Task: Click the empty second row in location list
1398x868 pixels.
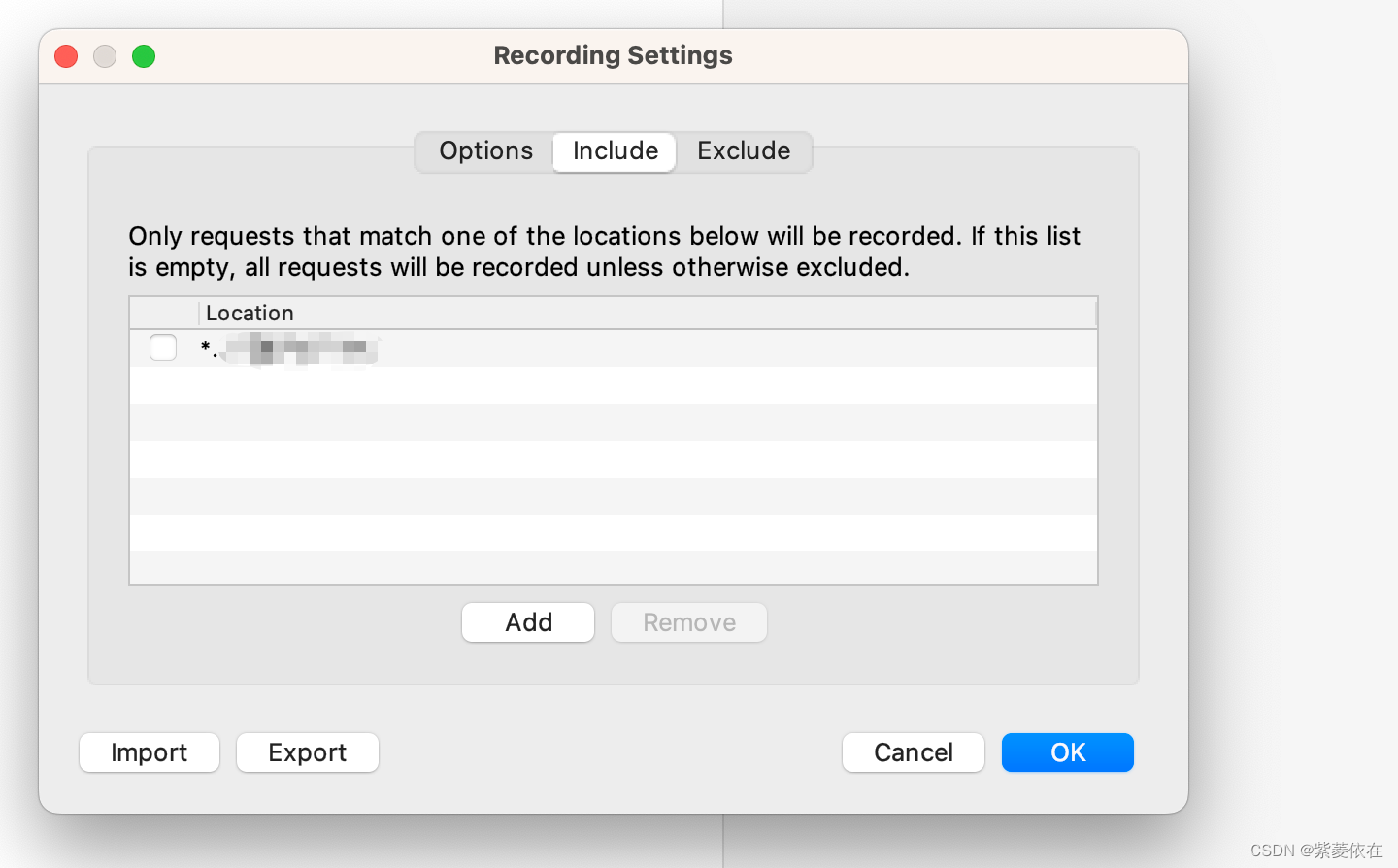Action: pos(614,385)
